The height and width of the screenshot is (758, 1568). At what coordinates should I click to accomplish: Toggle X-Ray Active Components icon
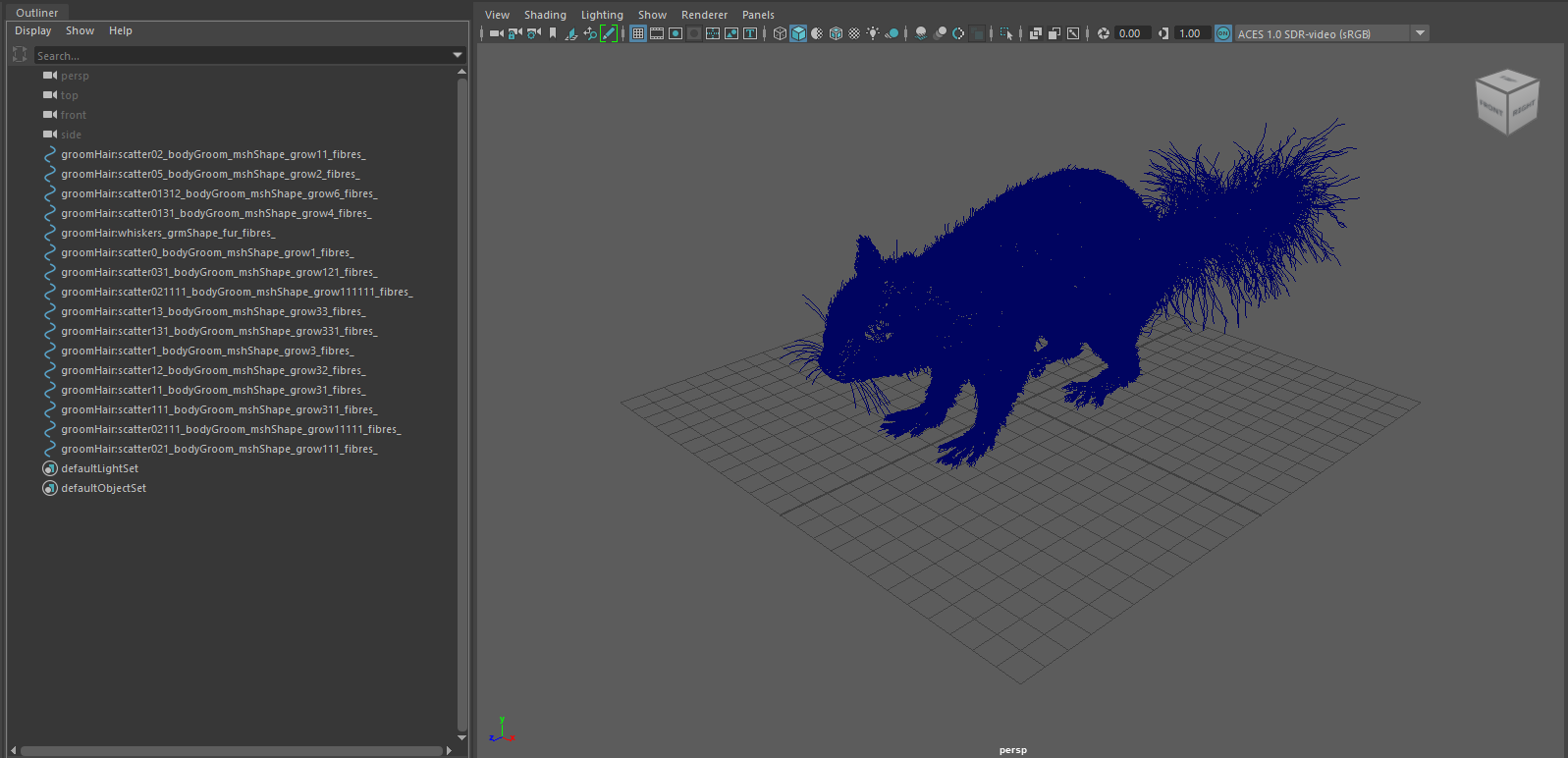(1054, 33)
